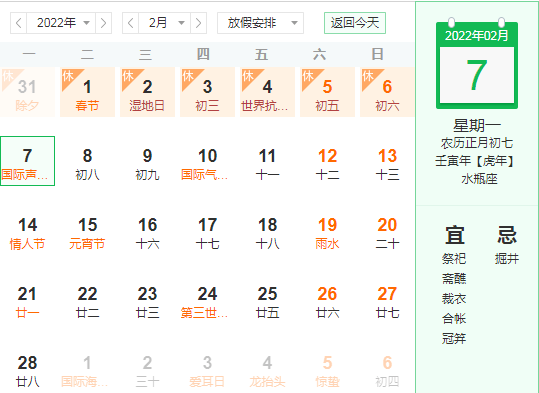
Task: Select February 16 十六 date
Action: 147,230
